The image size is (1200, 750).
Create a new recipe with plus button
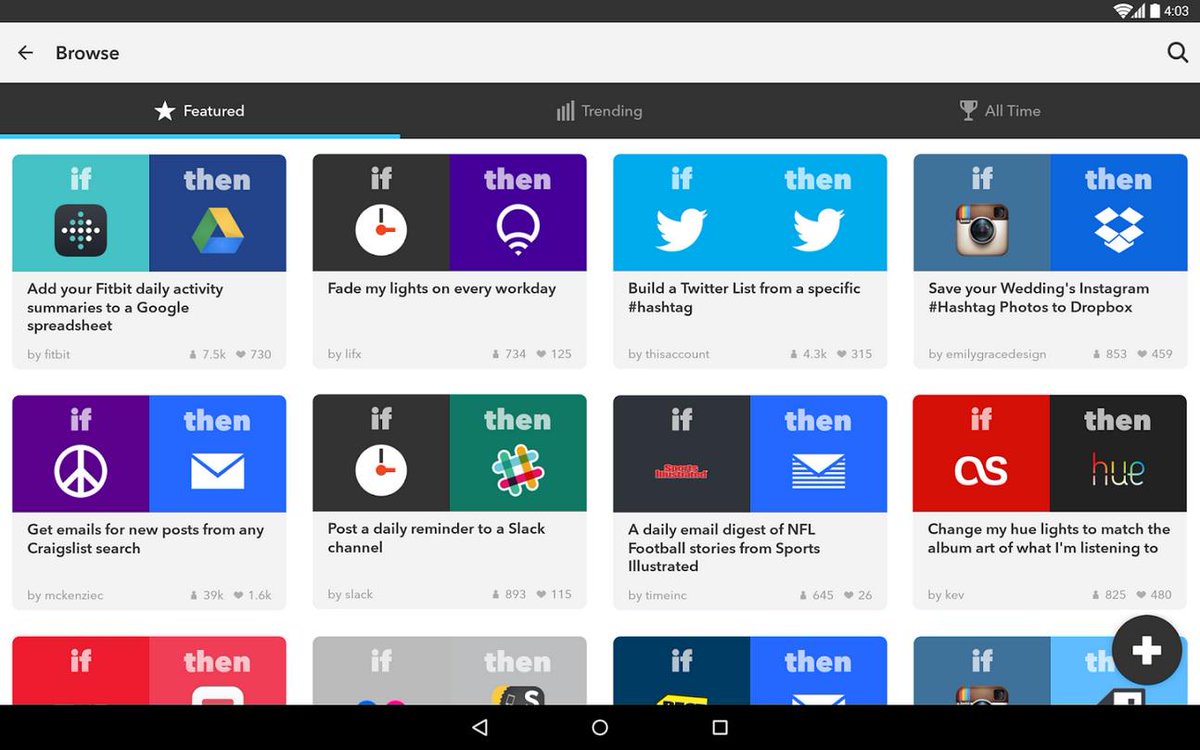tap(1146, 650)
